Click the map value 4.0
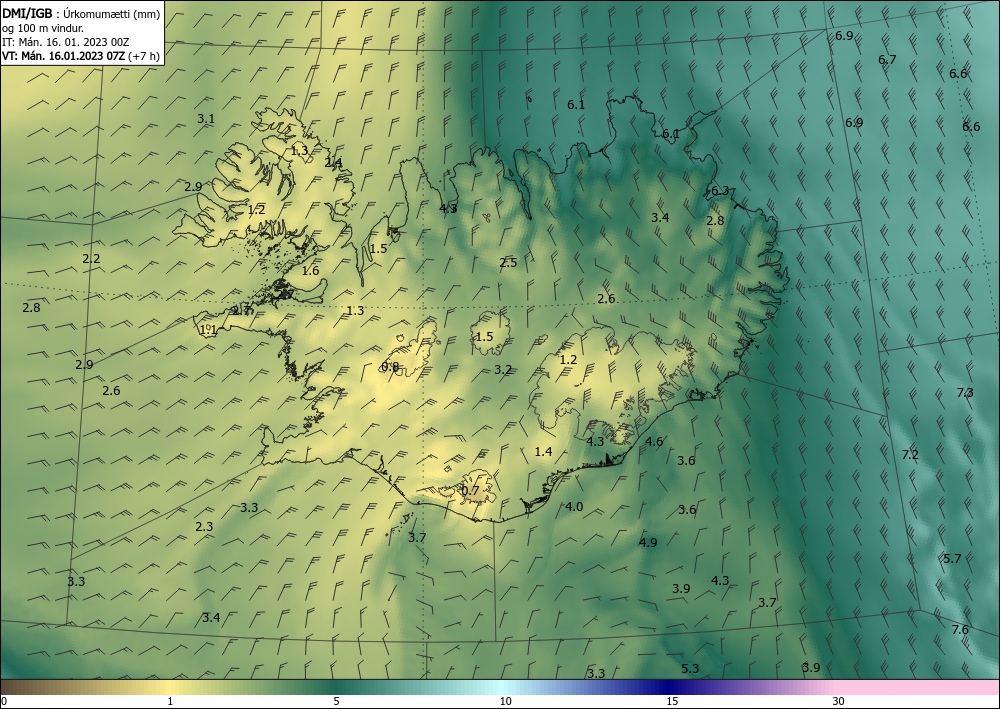The height and width of the screenshot is (709, 1000). point(574,506)
